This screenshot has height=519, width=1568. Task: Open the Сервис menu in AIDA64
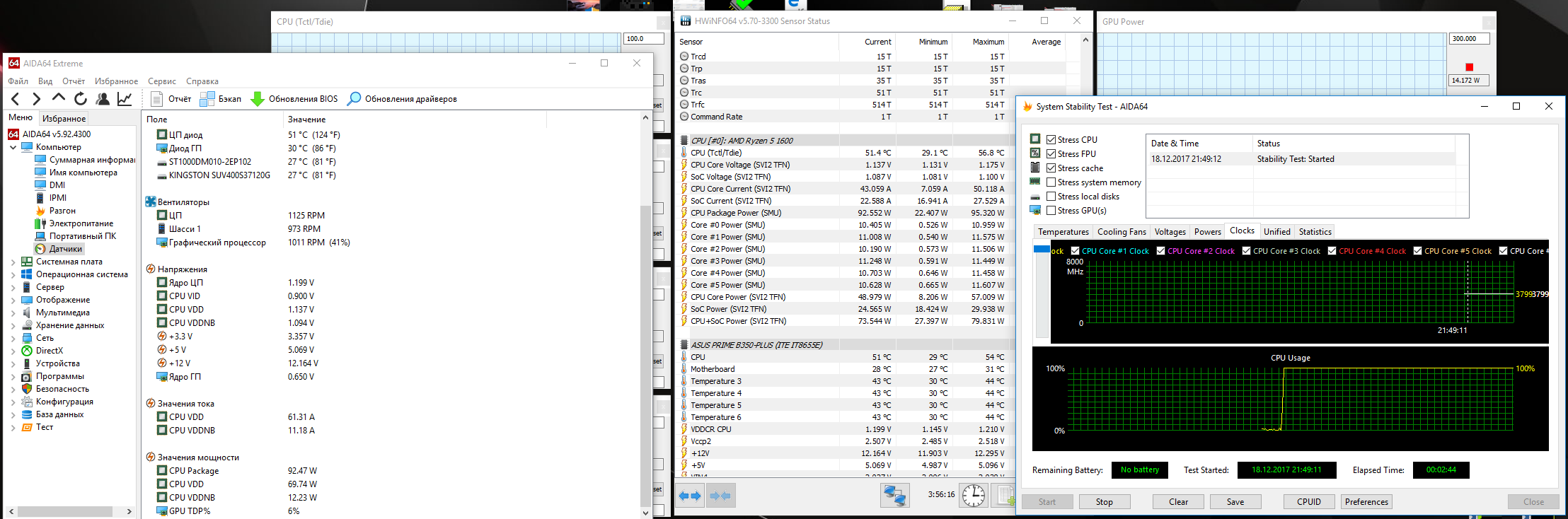click(162, 81)
